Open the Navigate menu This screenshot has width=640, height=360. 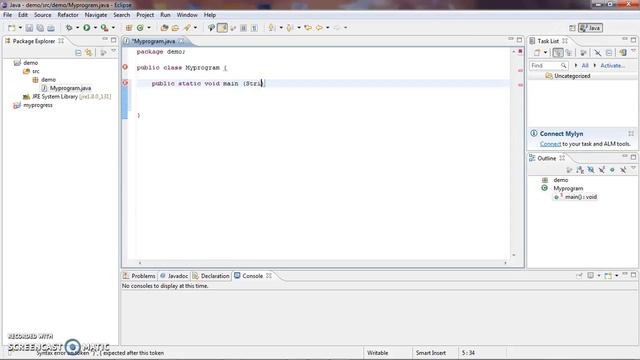(x=96, y=15)
